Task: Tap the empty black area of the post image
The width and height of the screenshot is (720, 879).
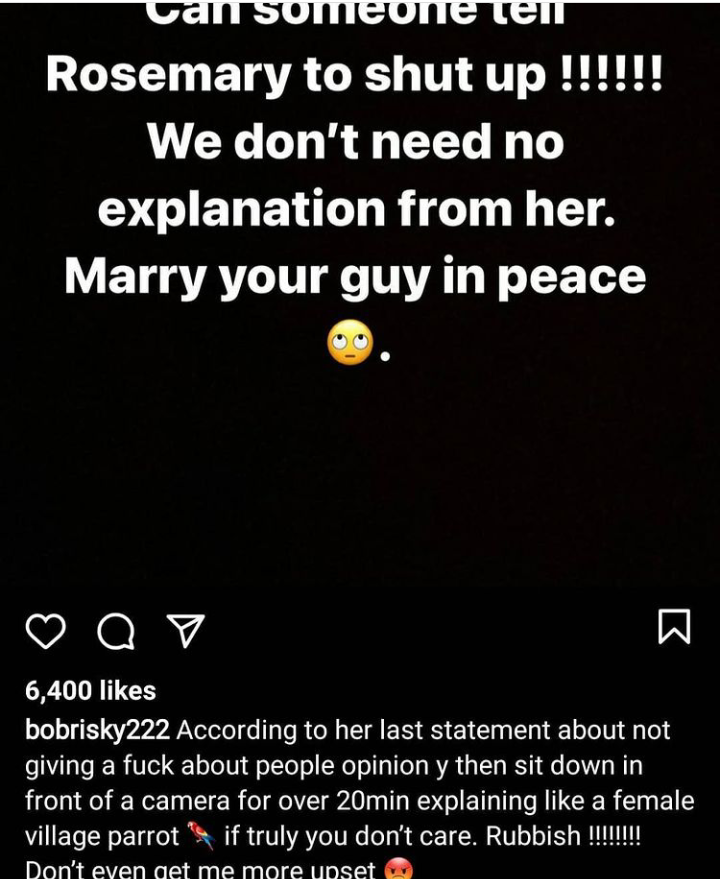Action: pyautogui.click(x=359, y=476)
